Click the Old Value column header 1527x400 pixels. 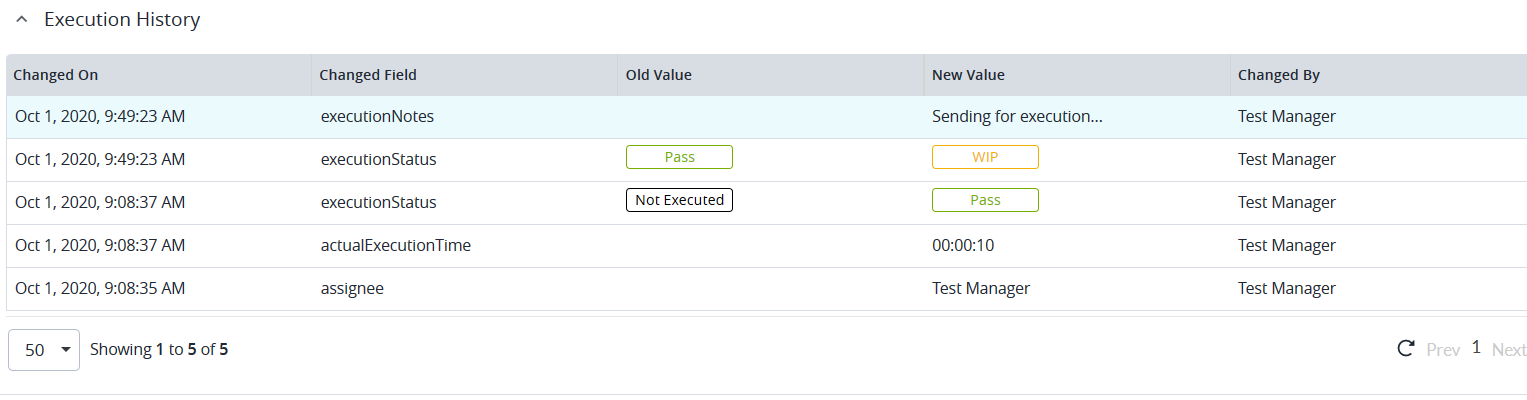click(x=658, y=75)
